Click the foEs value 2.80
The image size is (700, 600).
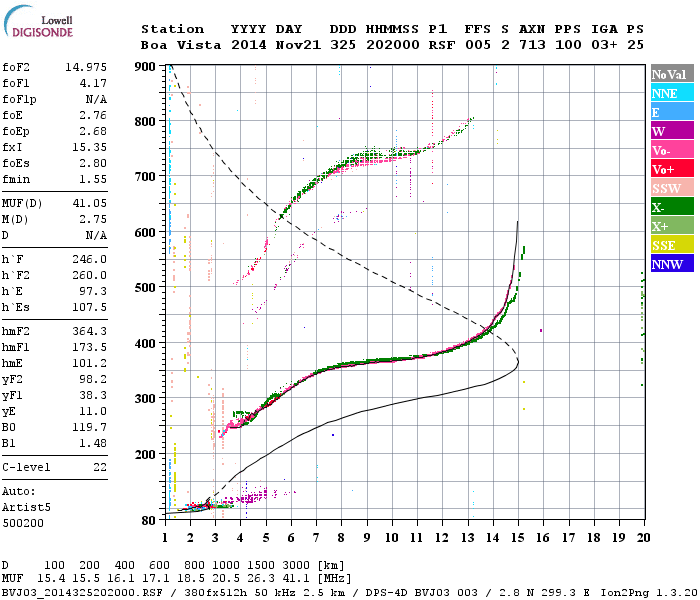[93, 163]
